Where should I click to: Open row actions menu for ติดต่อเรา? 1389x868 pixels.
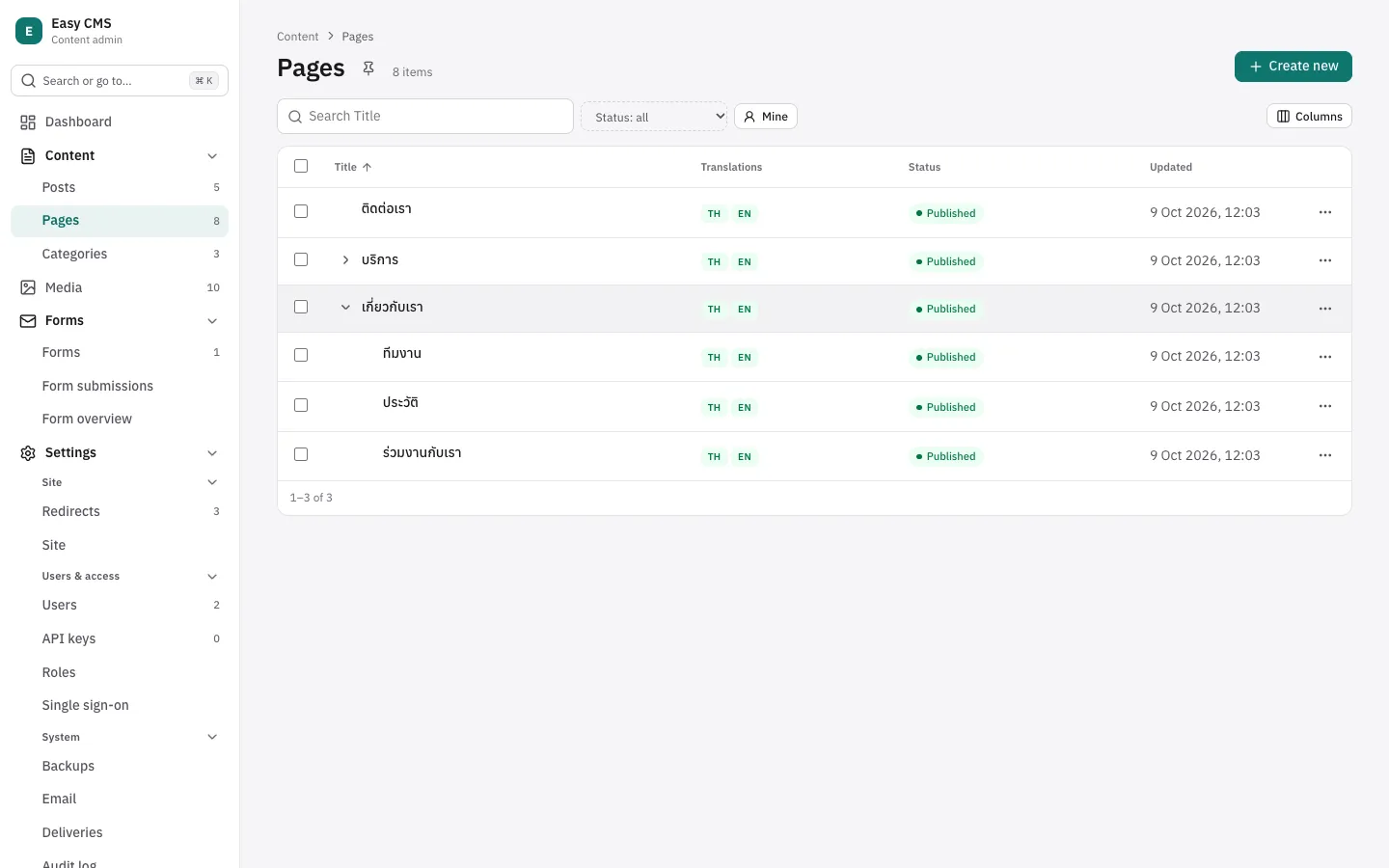[x=1325, y=212]
